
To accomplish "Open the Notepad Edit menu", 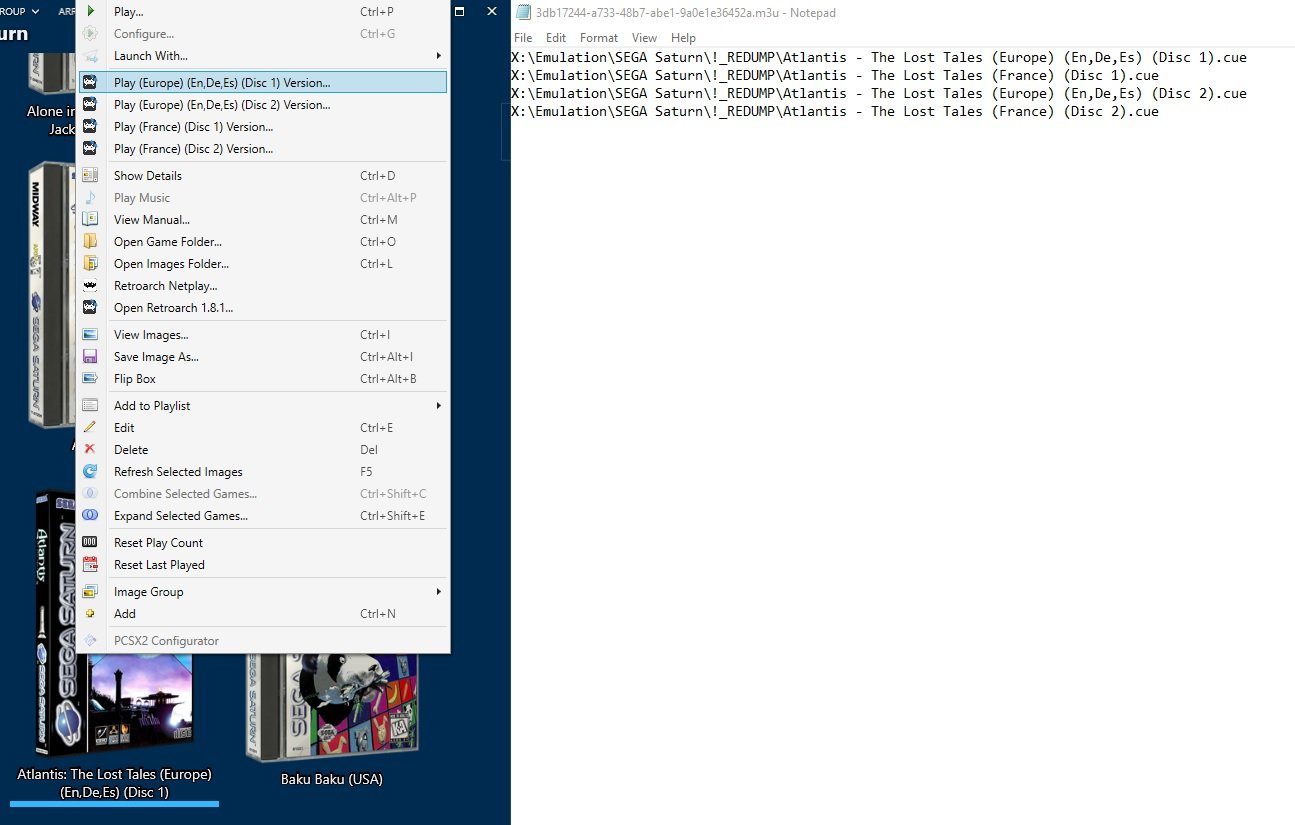I will tap(556, 38).
